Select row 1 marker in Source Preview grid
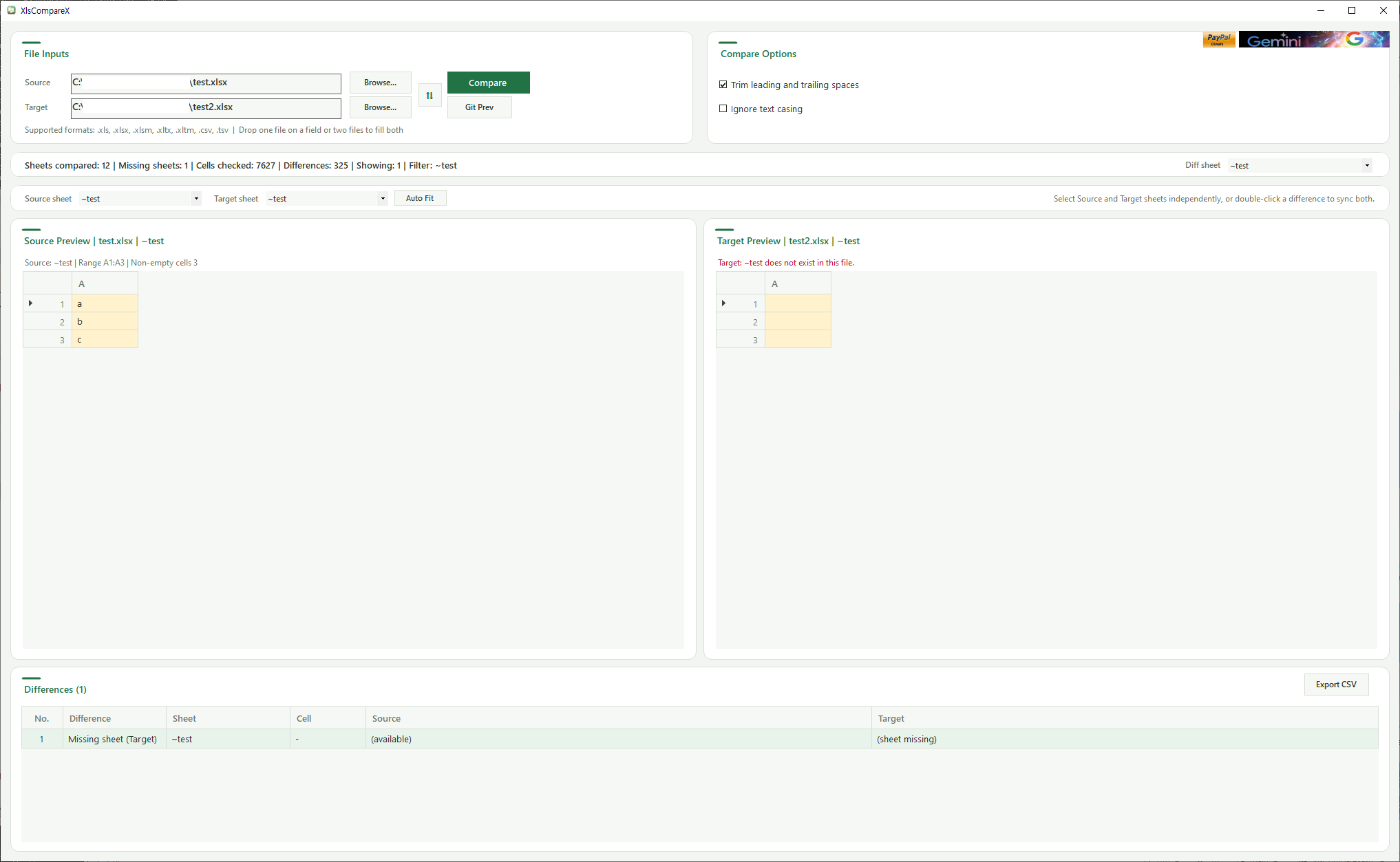The height and width of the screenshot is (862, 1400). (x=30, y=303)
